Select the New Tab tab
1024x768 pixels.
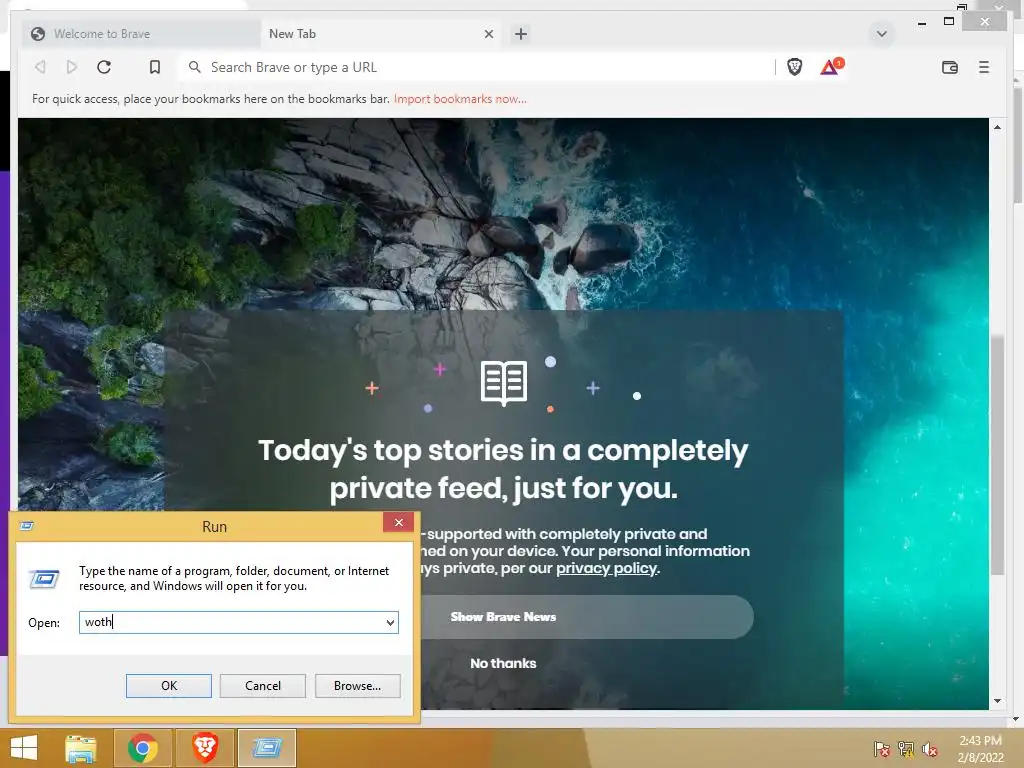click(381, 34)
